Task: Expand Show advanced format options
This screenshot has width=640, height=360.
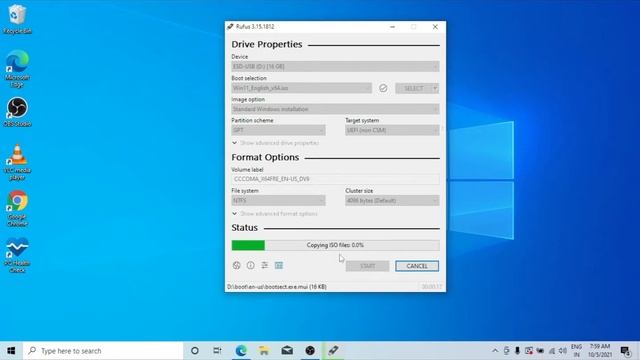Action: coord(275,214)
